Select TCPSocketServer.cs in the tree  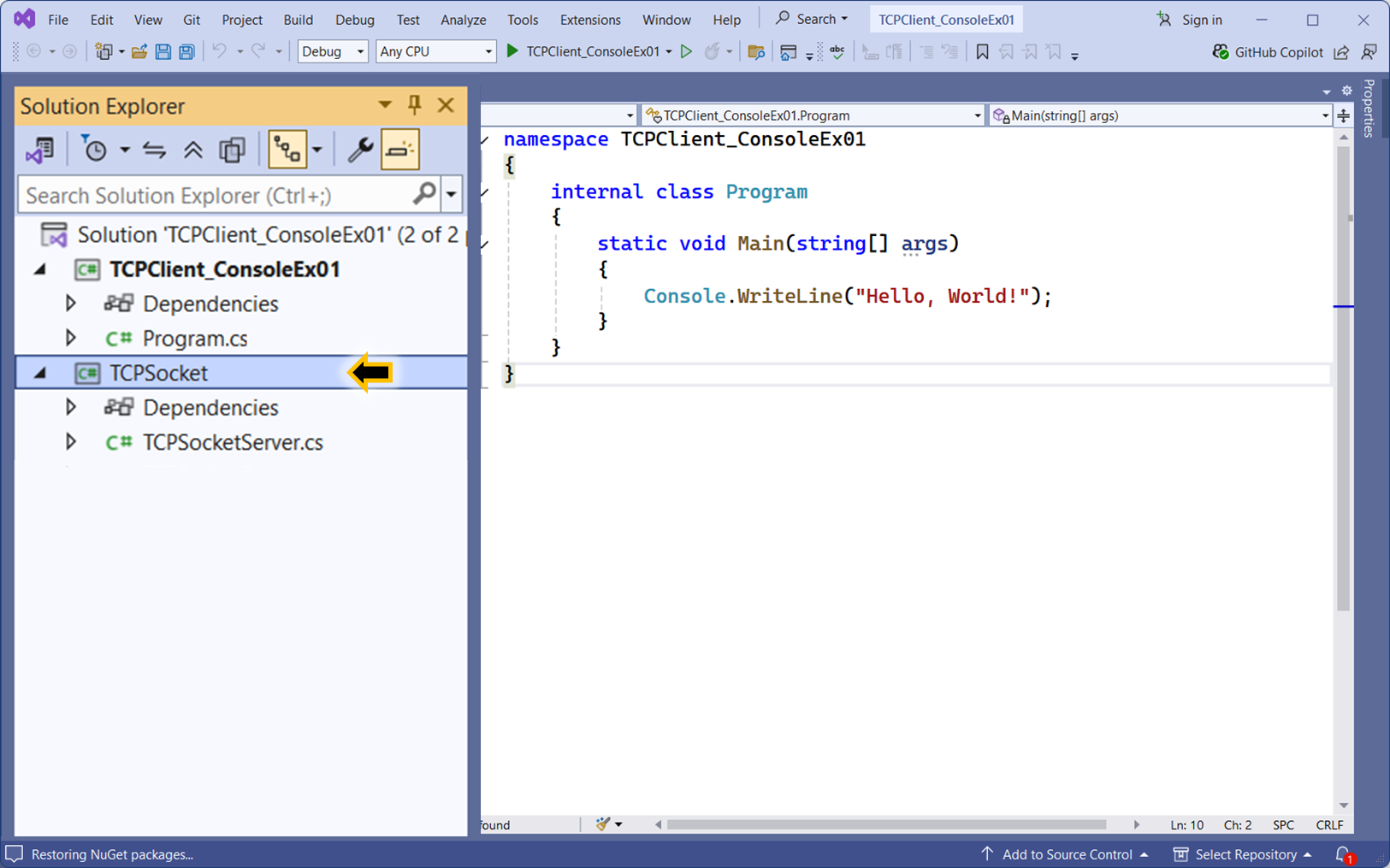click(233, 442)
